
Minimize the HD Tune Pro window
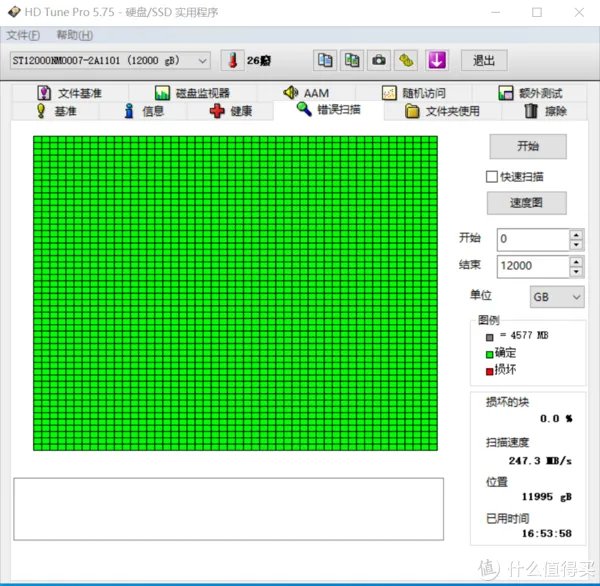click(496, 12)
